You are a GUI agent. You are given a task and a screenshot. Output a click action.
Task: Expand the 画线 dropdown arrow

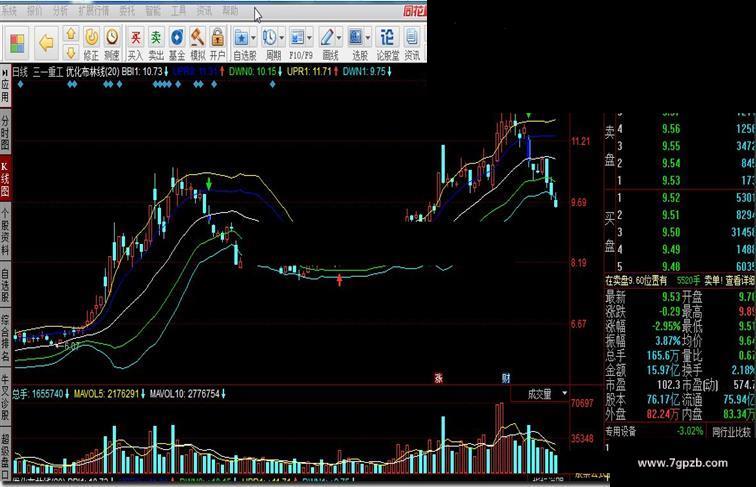pyautogui.click(x=339, y=38)
